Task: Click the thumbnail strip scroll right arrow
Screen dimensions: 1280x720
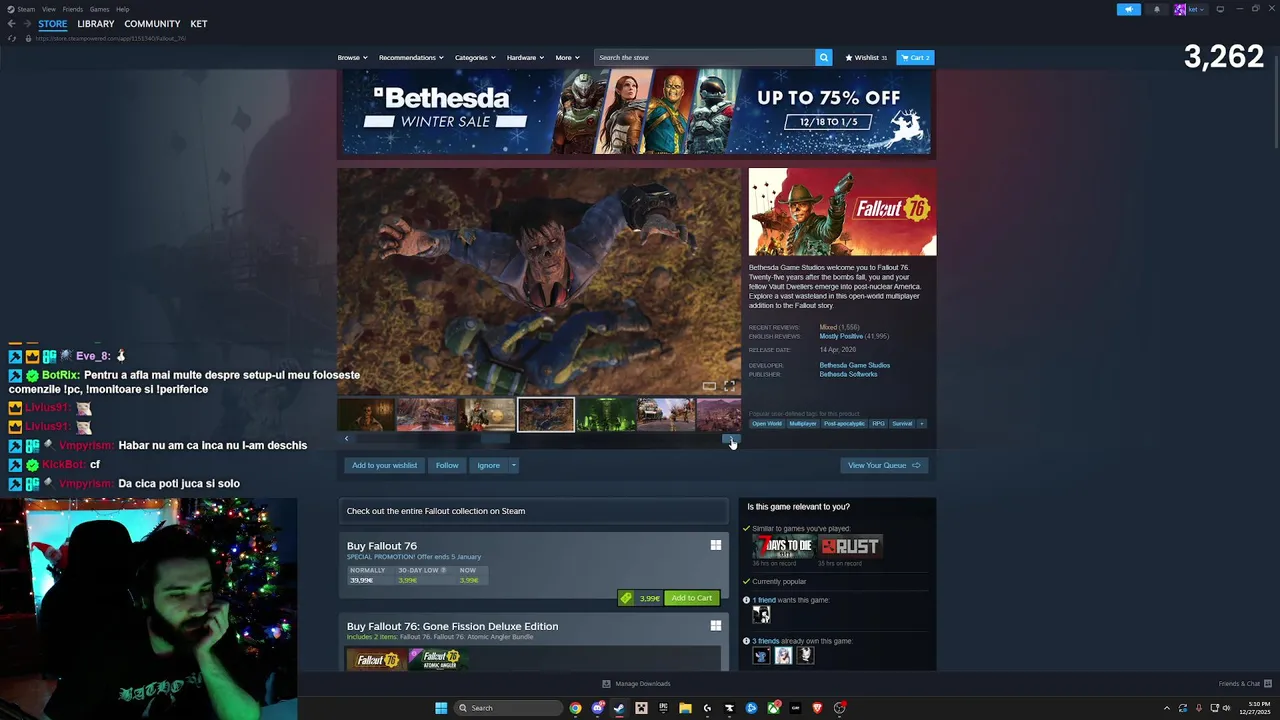Action: coord(732,438)
